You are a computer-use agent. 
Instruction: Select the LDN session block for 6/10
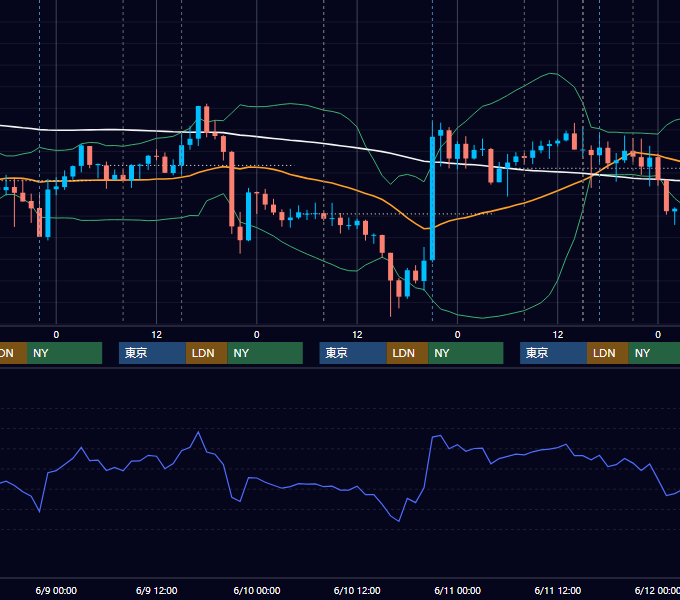click(x=407, y=353)
